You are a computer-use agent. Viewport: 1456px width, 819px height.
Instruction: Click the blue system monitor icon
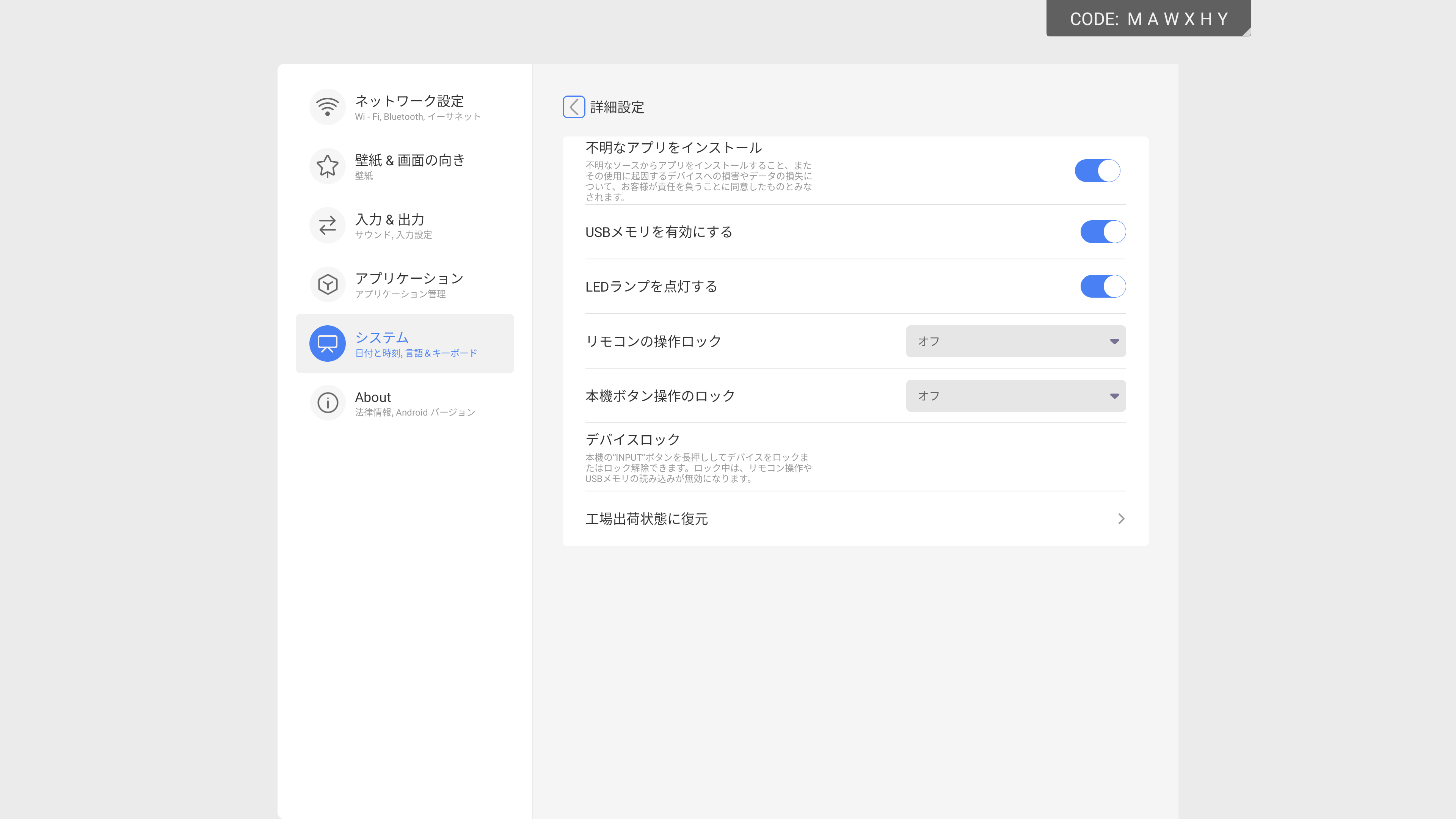pyautogui.click(x=327, y=343)
